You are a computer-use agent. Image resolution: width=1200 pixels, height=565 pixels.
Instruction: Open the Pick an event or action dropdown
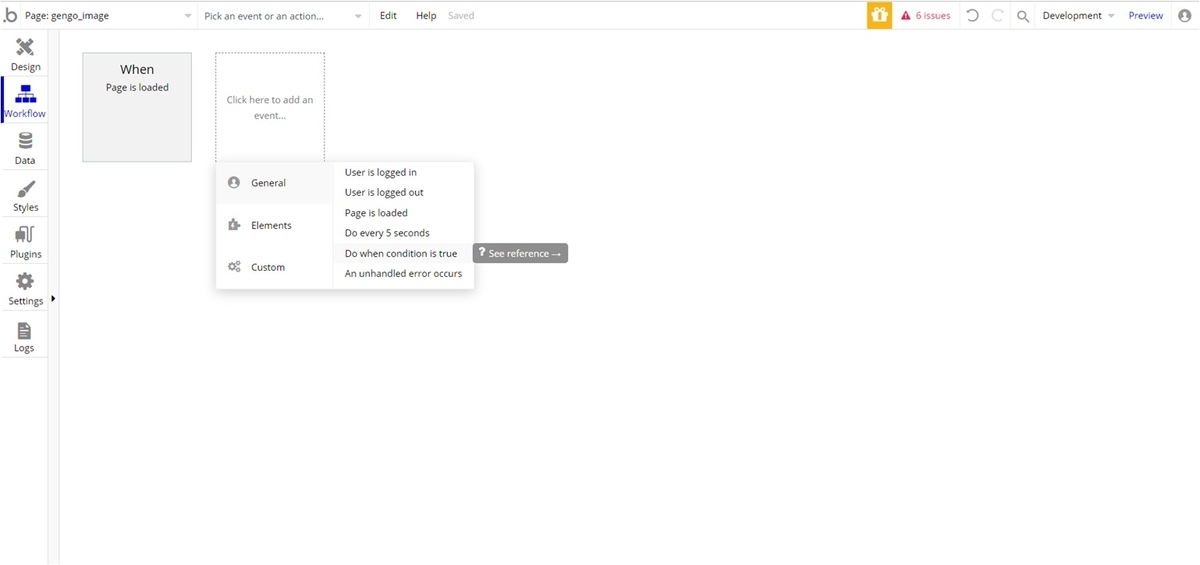(x=283, y=16)
